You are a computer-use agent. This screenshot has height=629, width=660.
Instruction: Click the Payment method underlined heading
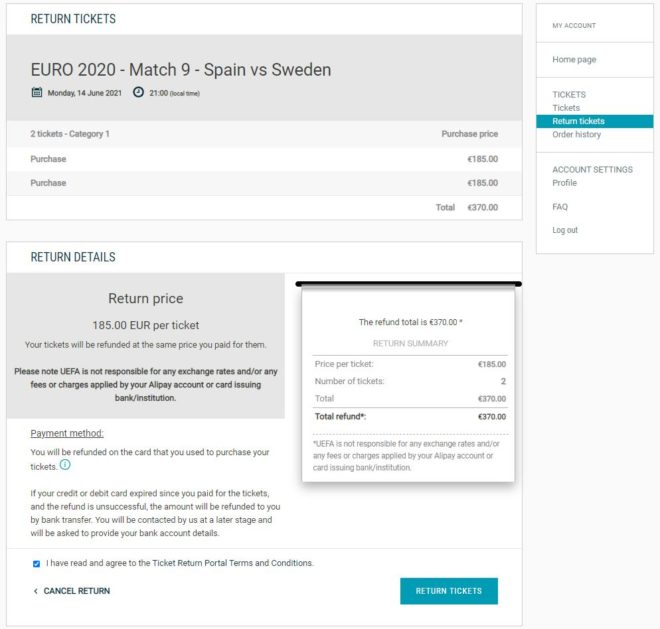click(67, 433)
